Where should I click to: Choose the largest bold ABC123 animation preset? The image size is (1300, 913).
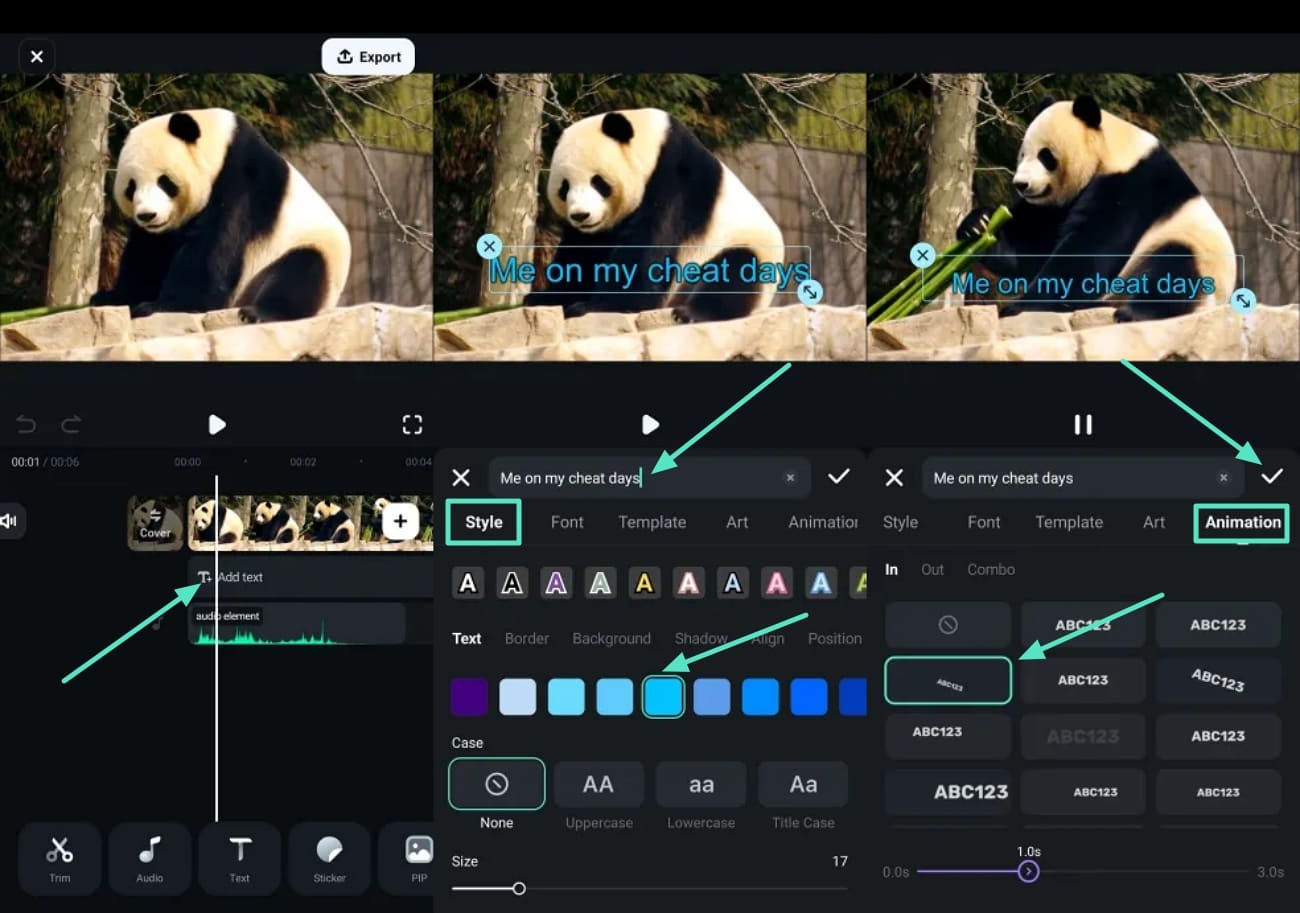pos(948,791)
